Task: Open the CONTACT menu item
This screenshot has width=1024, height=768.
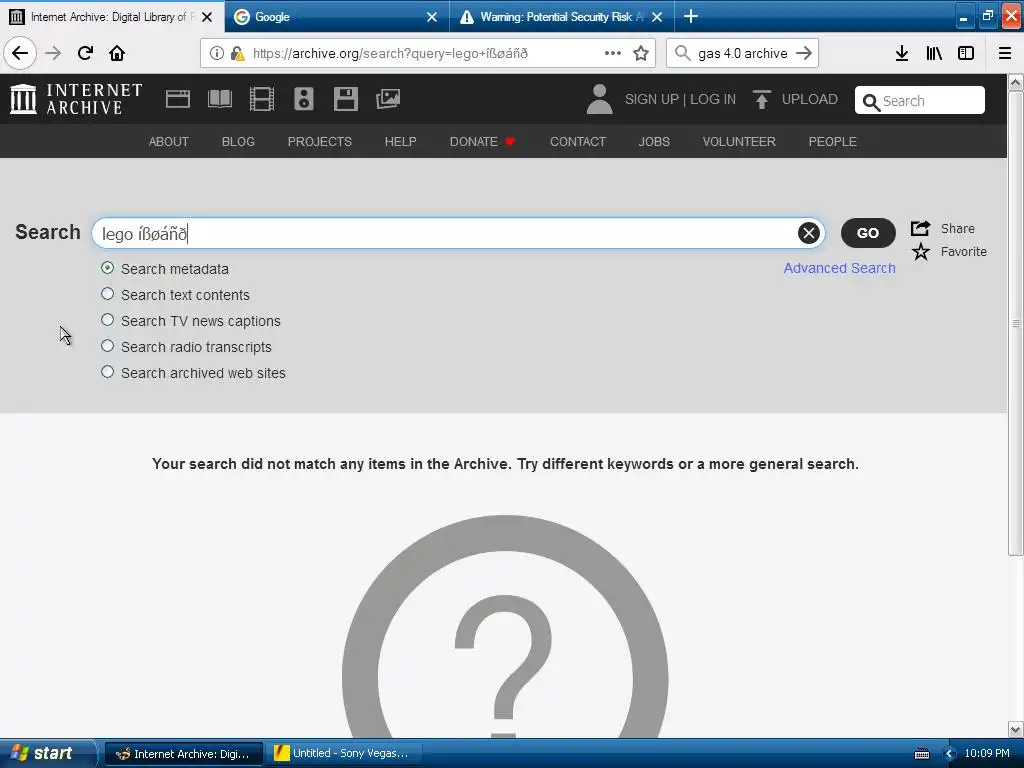Action: [578, 142]
